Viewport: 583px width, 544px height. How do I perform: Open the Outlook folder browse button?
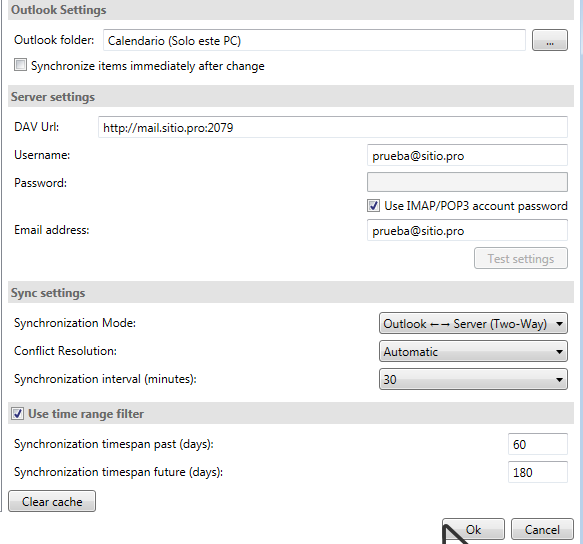click(550, 40)
